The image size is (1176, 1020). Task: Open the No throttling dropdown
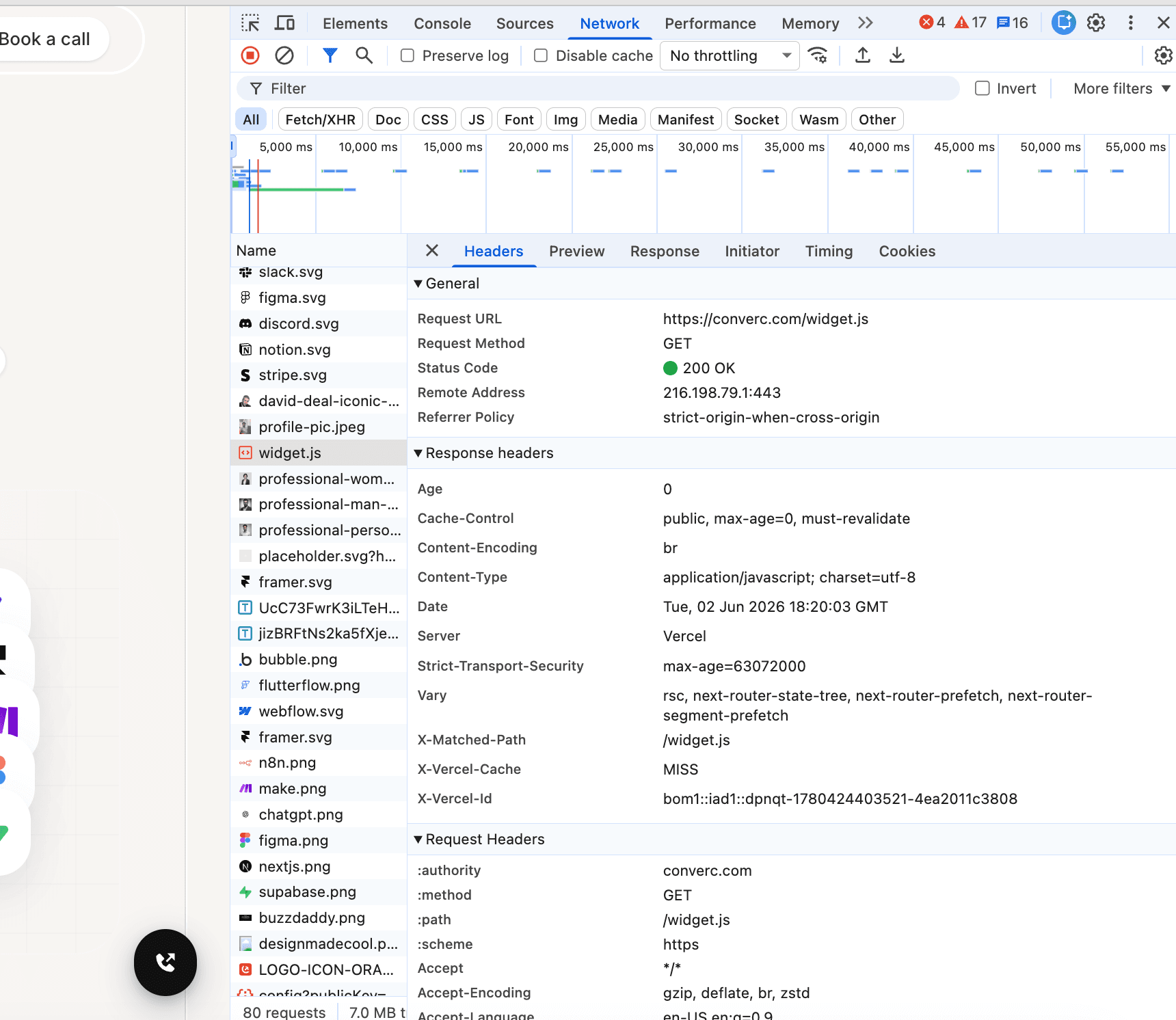click(730, 55)
